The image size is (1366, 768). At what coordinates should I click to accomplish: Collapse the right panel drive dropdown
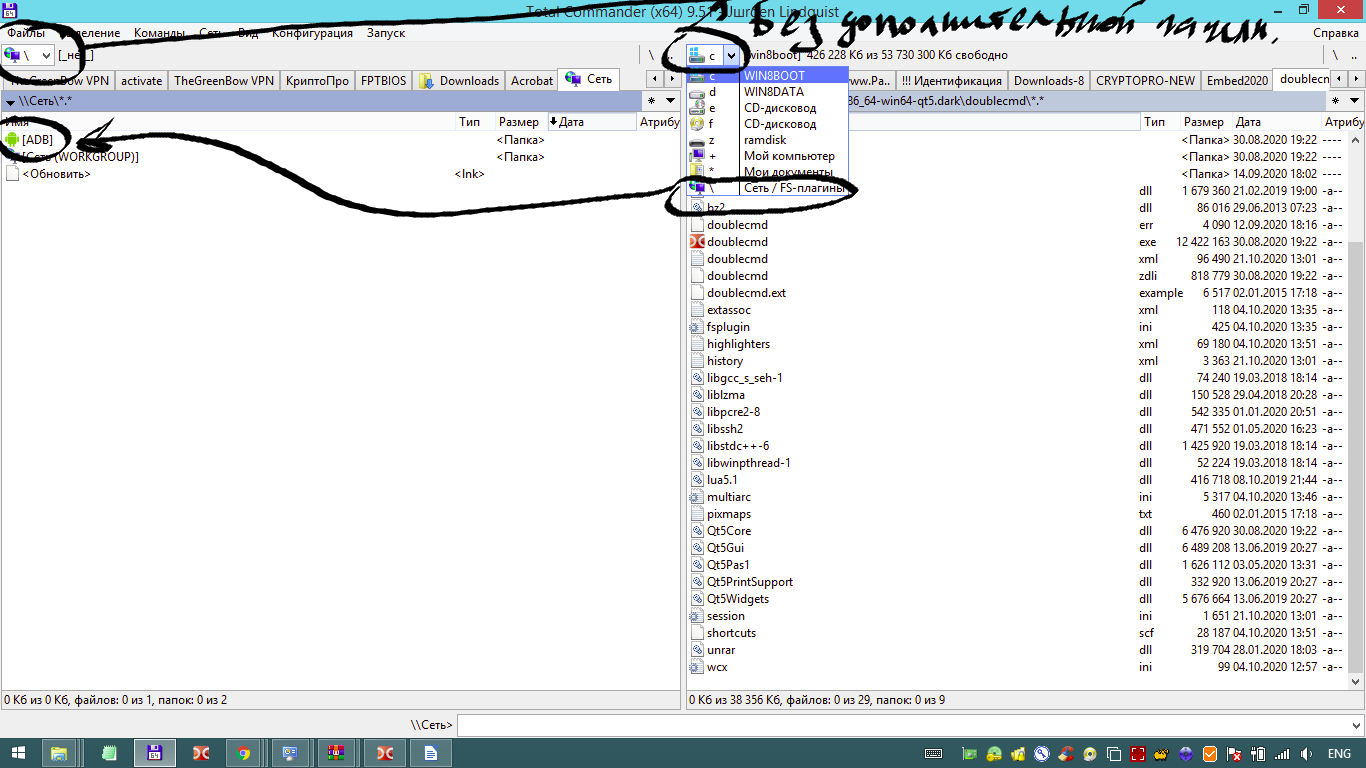pyautogui.click(x=731, y=55)
